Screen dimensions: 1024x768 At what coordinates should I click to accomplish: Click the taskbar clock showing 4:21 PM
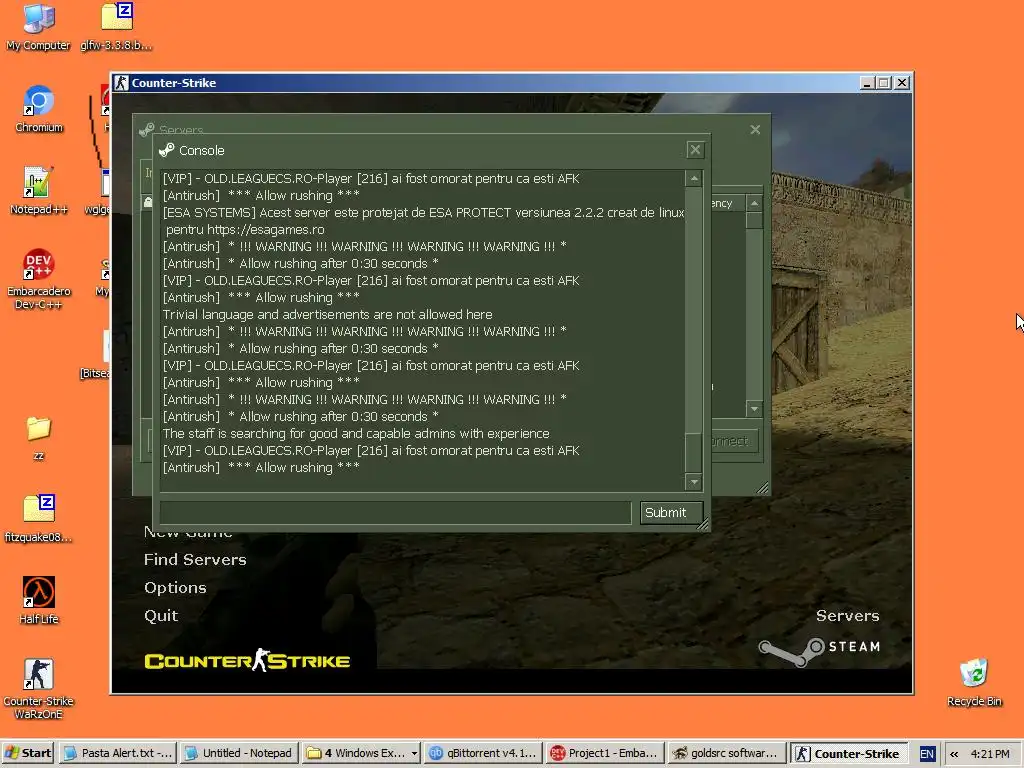tap(990, 754)
